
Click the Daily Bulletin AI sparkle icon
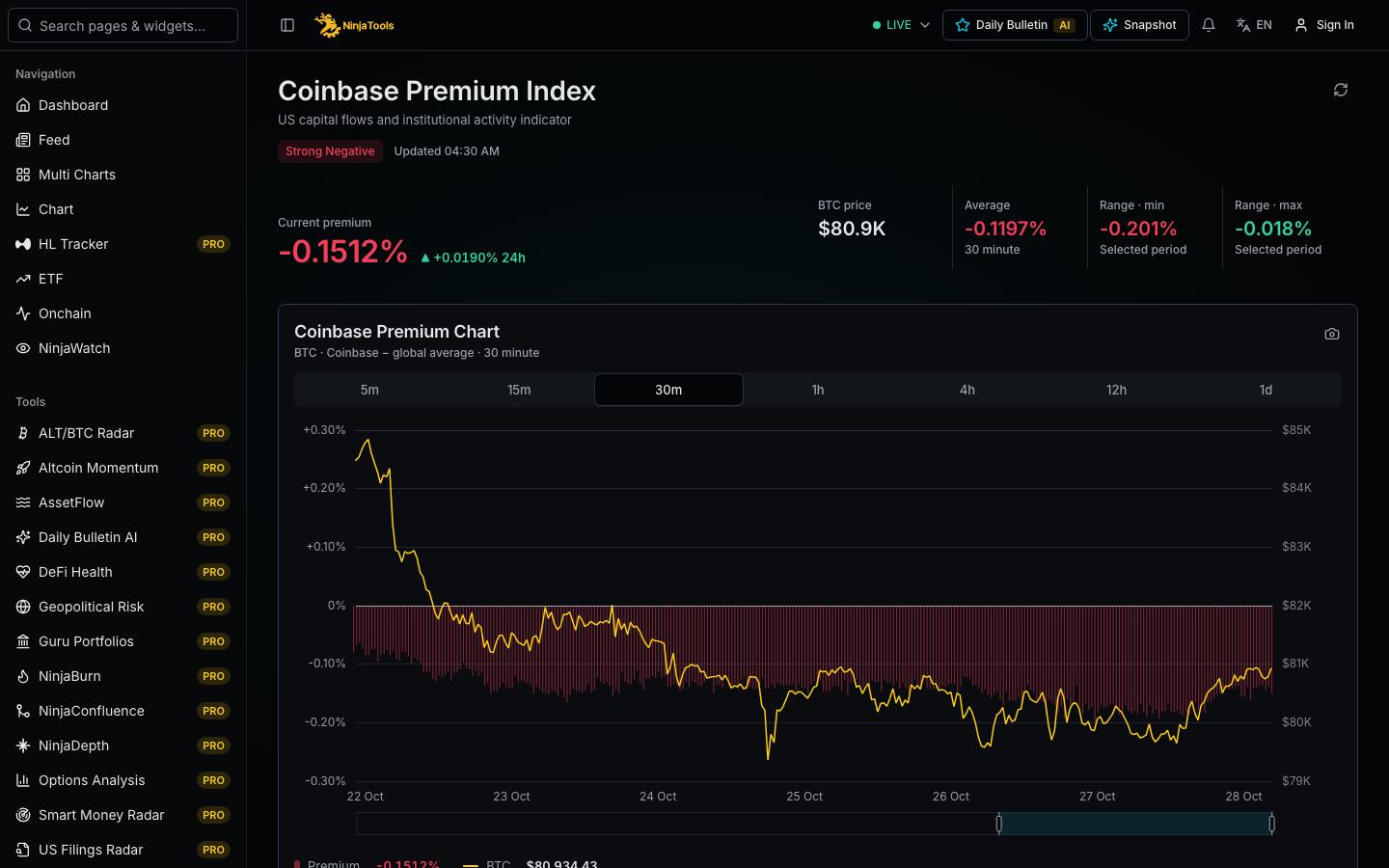tap(23, 537)
